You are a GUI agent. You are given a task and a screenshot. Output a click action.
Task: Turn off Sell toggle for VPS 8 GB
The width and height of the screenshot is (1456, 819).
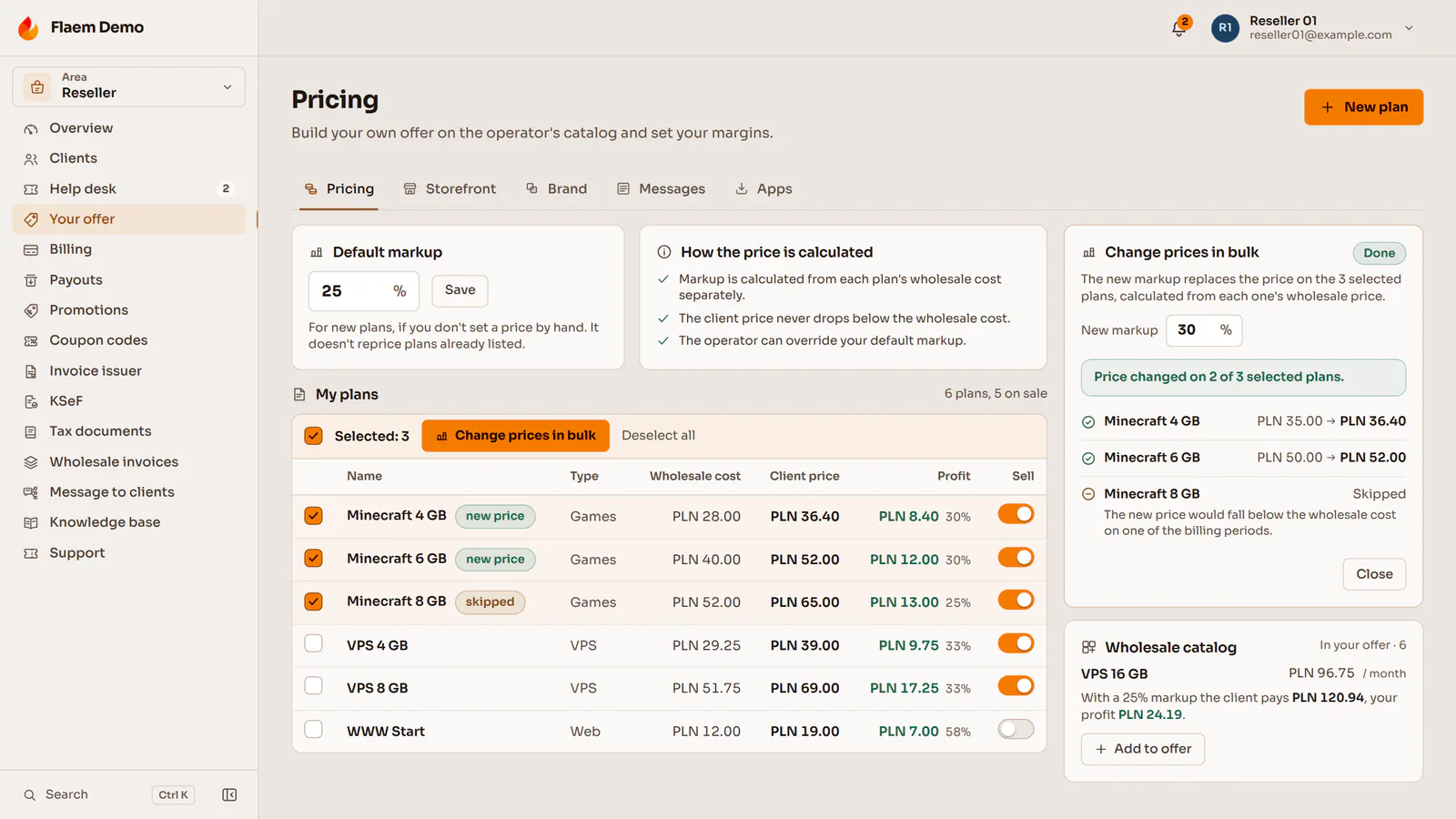pyautogui.click(x=1016, y=686)
